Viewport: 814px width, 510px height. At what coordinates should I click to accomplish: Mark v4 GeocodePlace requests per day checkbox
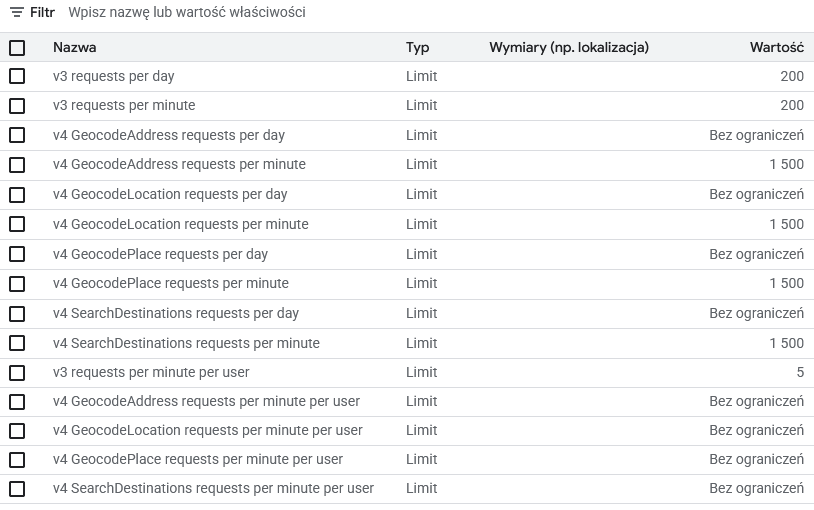17,254
